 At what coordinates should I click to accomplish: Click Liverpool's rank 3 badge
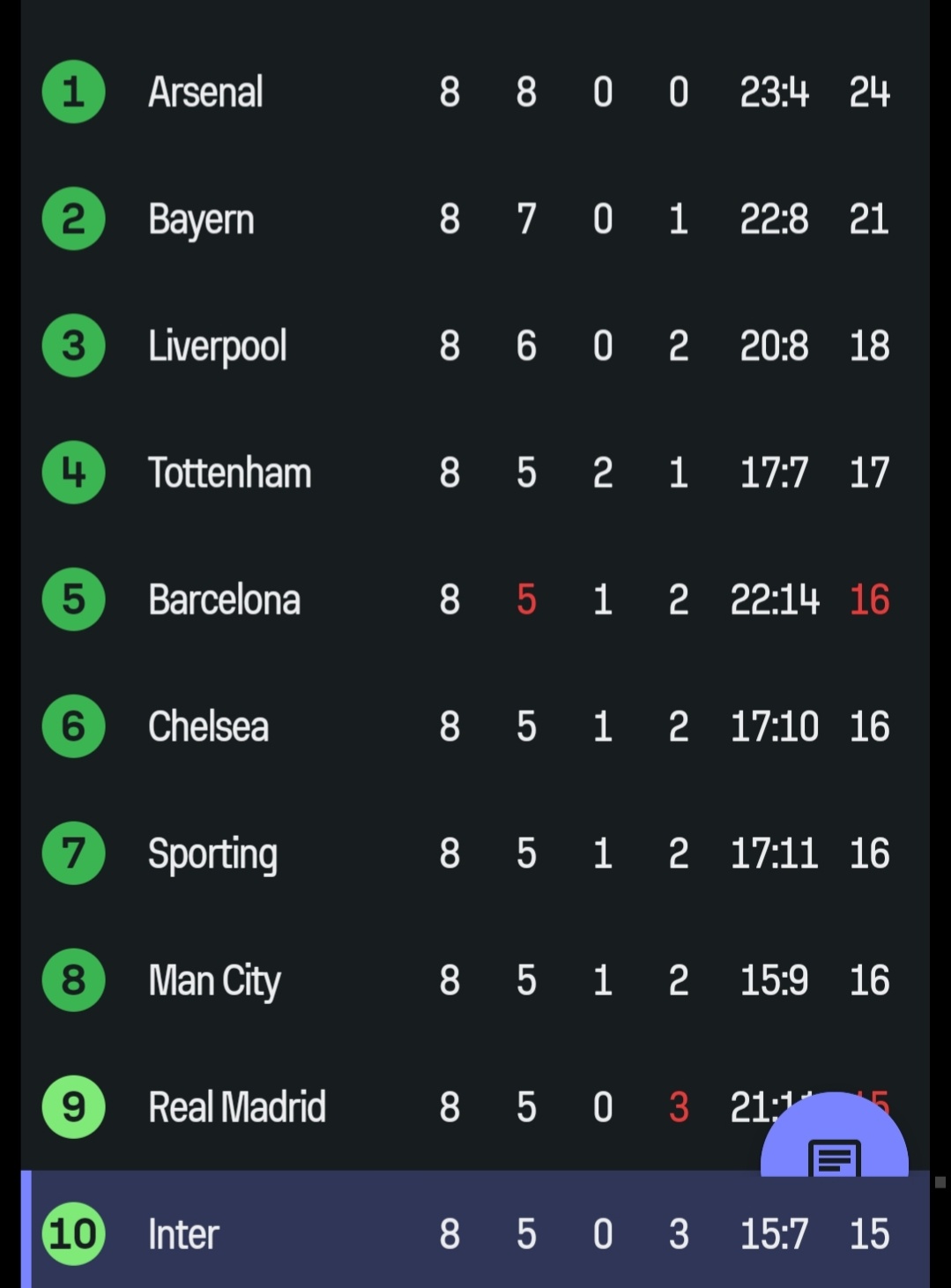click(74, 346)
